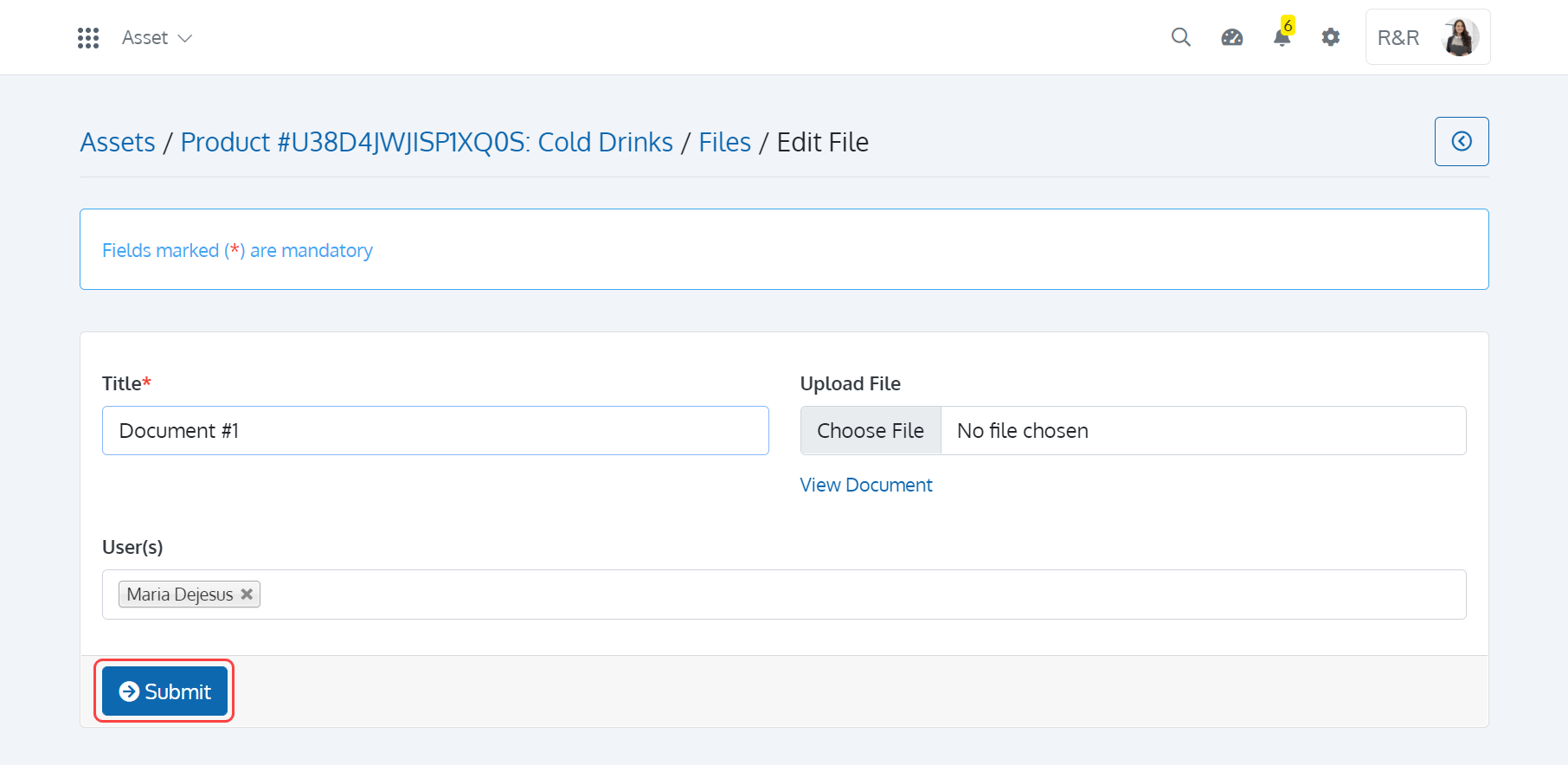Click the No file chosen upload area
Viewport: 1568px width, 765px height.
(x=1203, y=431)
